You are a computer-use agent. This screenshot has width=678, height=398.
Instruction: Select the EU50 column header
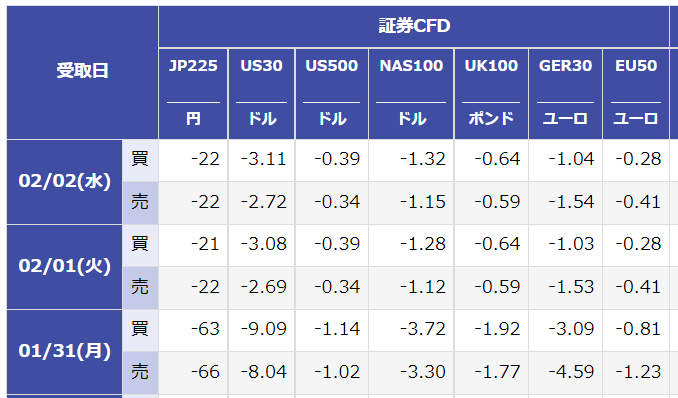[636, 94]
